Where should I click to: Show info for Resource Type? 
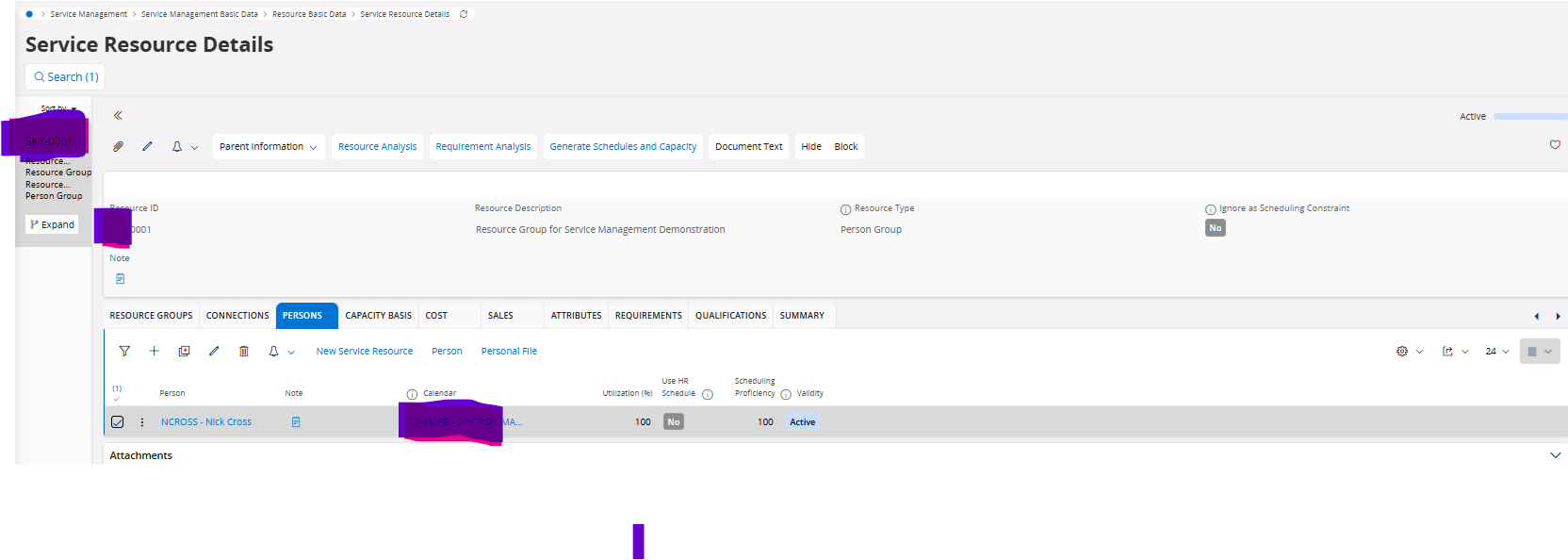(x=845, y=209)
